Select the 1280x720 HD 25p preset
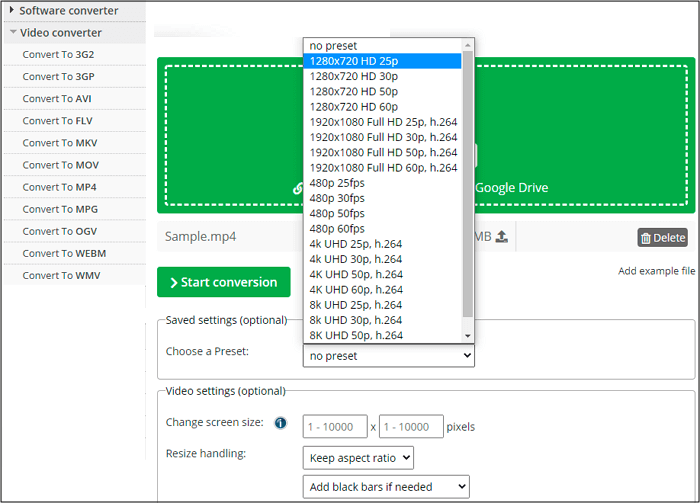Screen dimensions: 700x503 (x=382, y=61)
